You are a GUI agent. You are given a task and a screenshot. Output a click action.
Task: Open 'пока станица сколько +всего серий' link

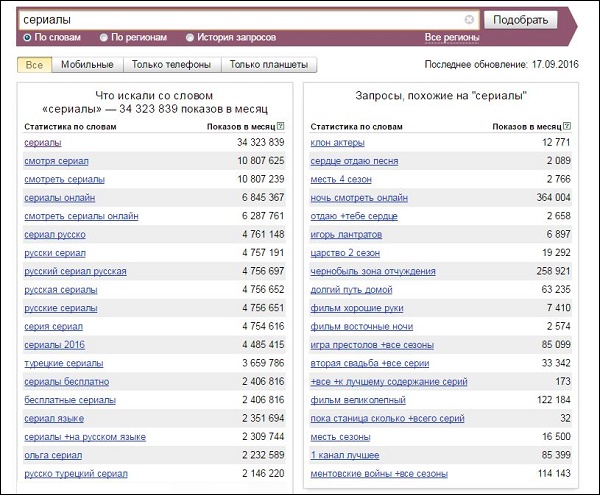pos(387,418)
